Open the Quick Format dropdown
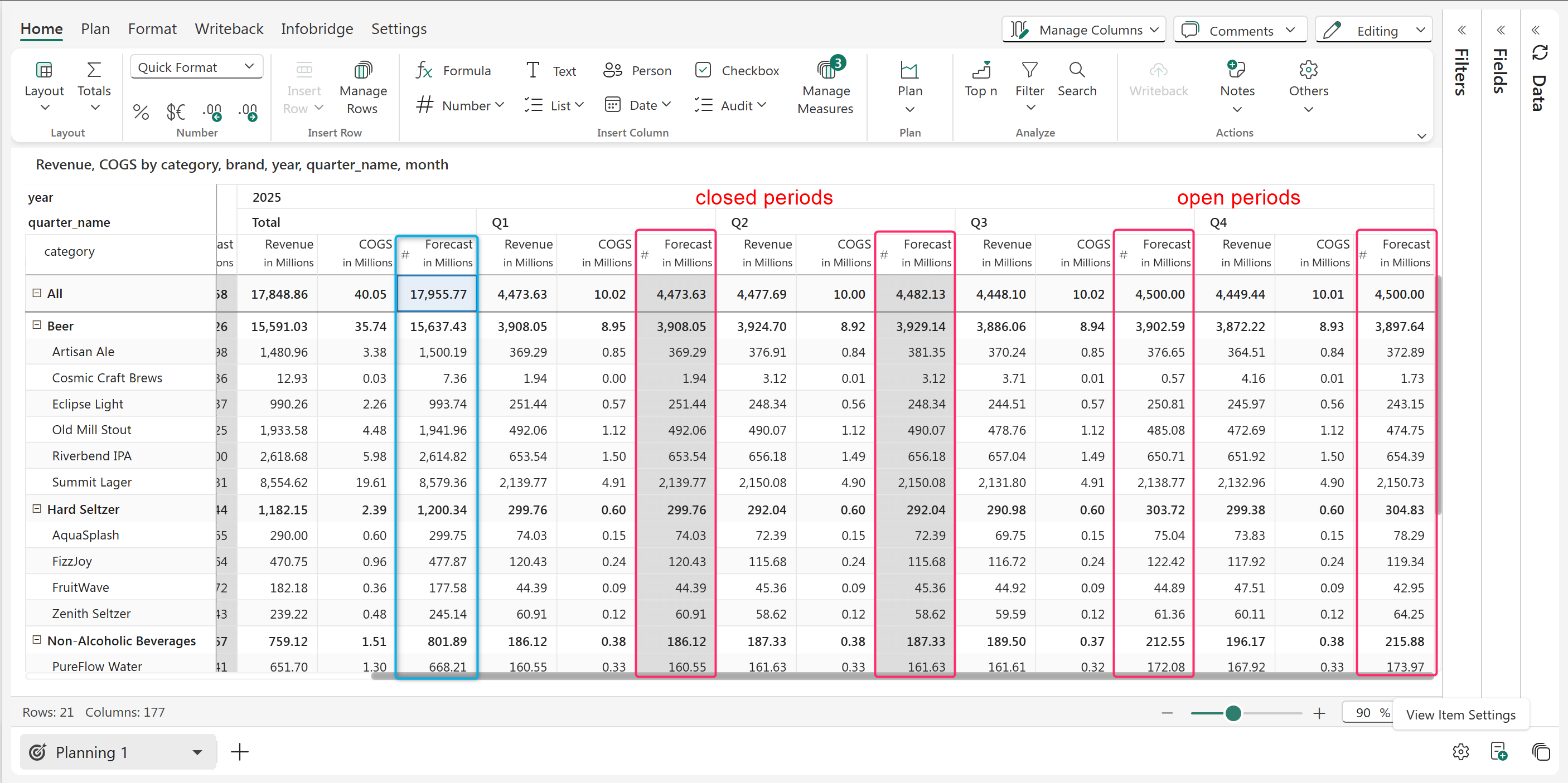The height and width of the screenshot is (783, 1568). [x=196, y=67]
